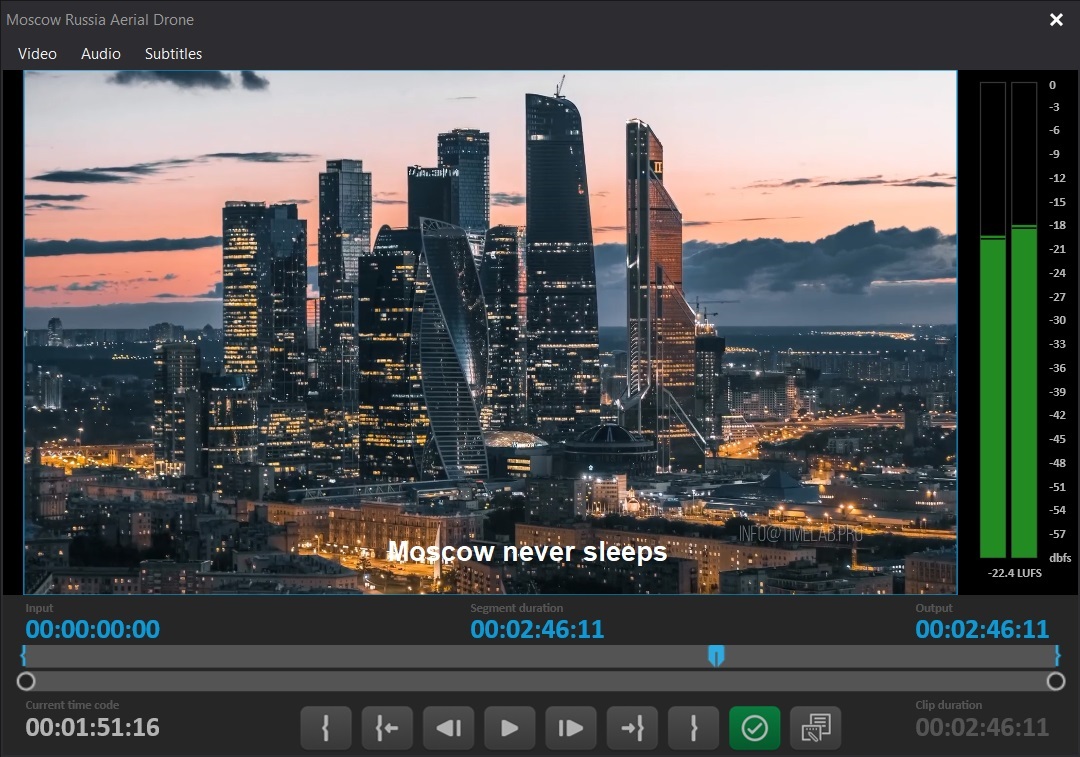Click the right circular range handle
The image size is (1080, 757).
[x=1056, y=681]
